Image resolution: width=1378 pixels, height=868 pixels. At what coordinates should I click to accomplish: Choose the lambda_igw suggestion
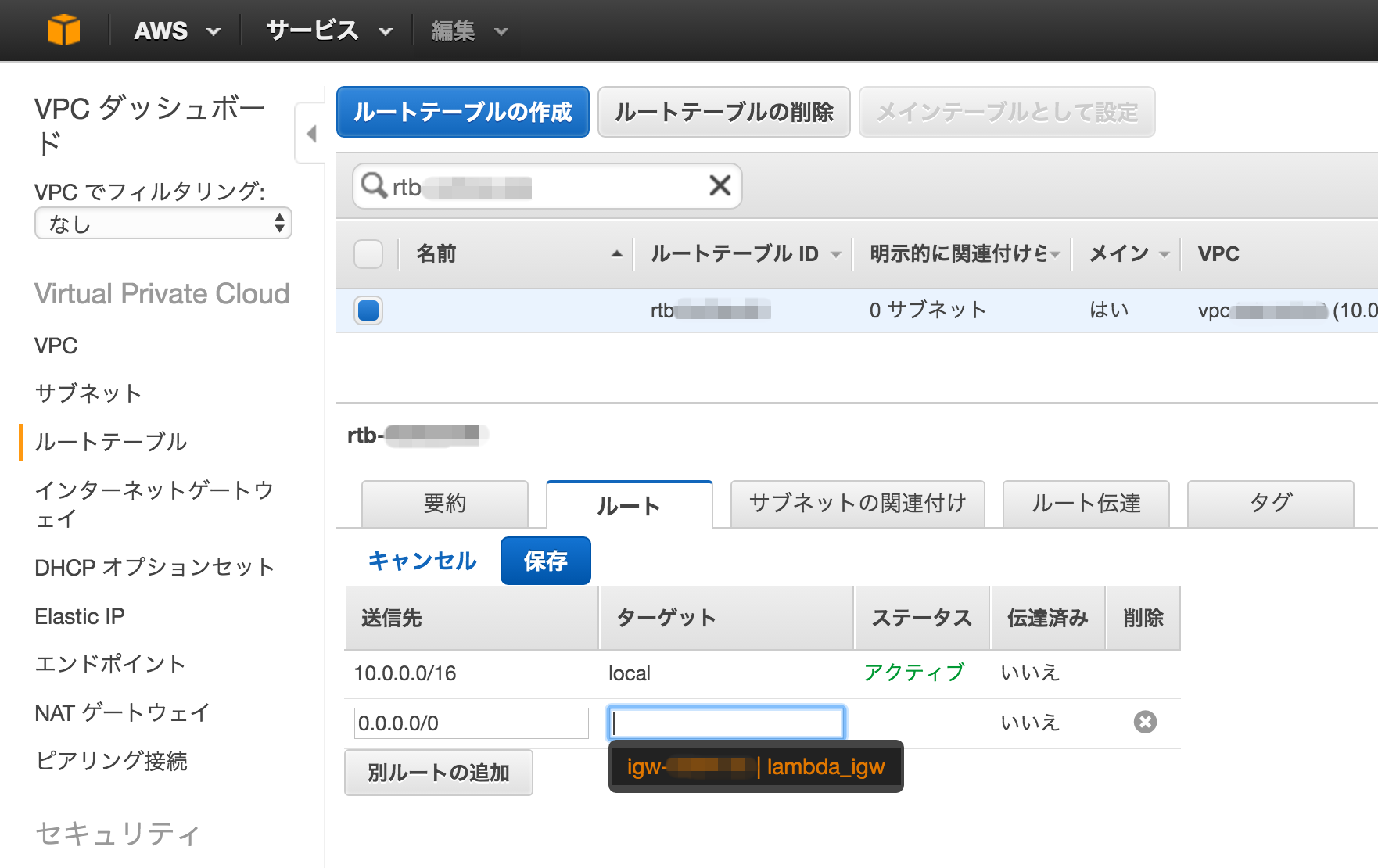756,767
